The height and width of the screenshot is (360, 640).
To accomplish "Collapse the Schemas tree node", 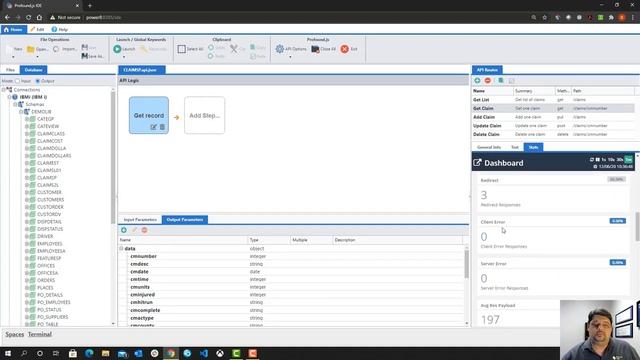I will pos(15,104).
